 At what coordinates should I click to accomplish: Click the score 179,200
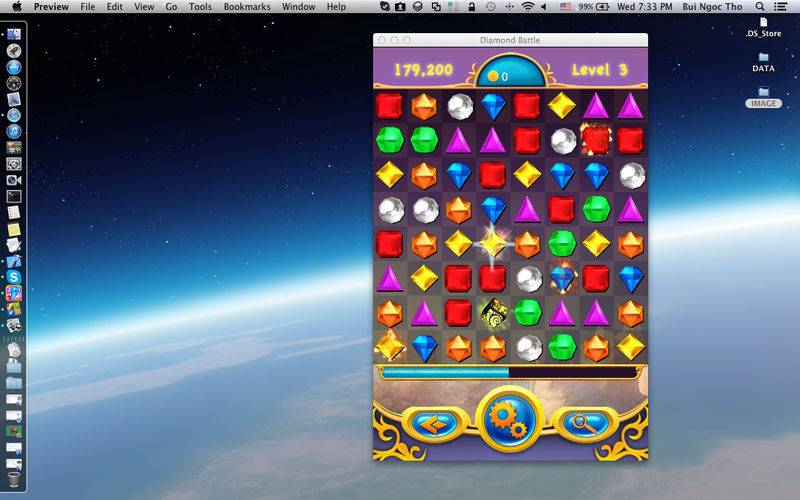(x=423, y=70)
